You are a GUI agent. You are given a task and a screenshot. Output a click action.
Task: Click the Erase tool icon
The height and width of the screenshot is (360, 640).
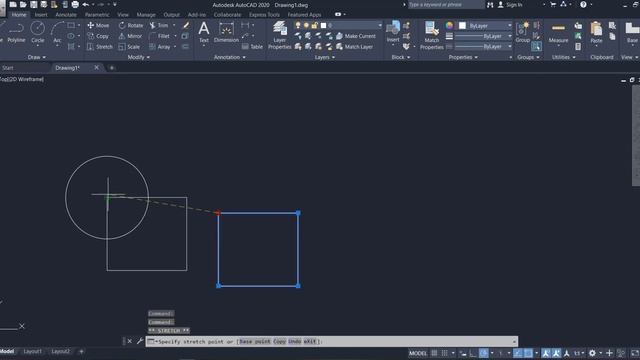click(x=186, y=25)
